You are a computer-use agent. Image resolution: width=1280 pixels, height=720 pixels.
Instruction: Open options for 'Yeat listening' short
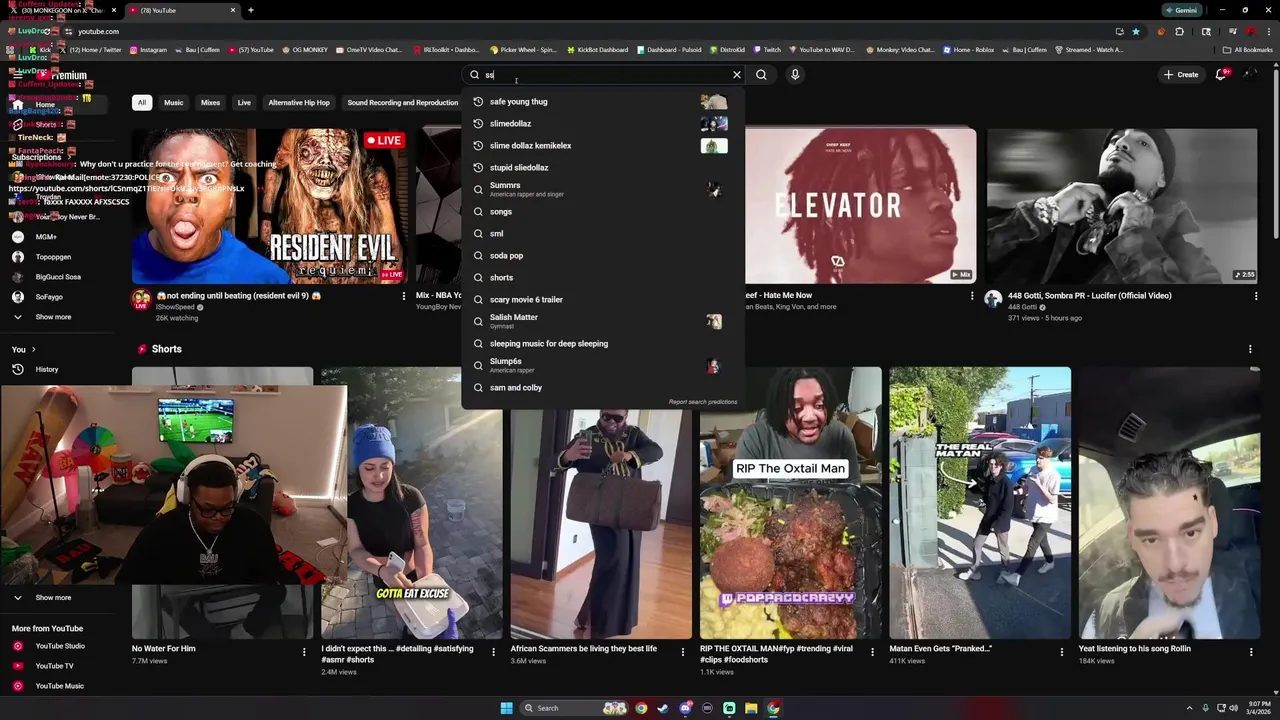(x=1250, y=652)
